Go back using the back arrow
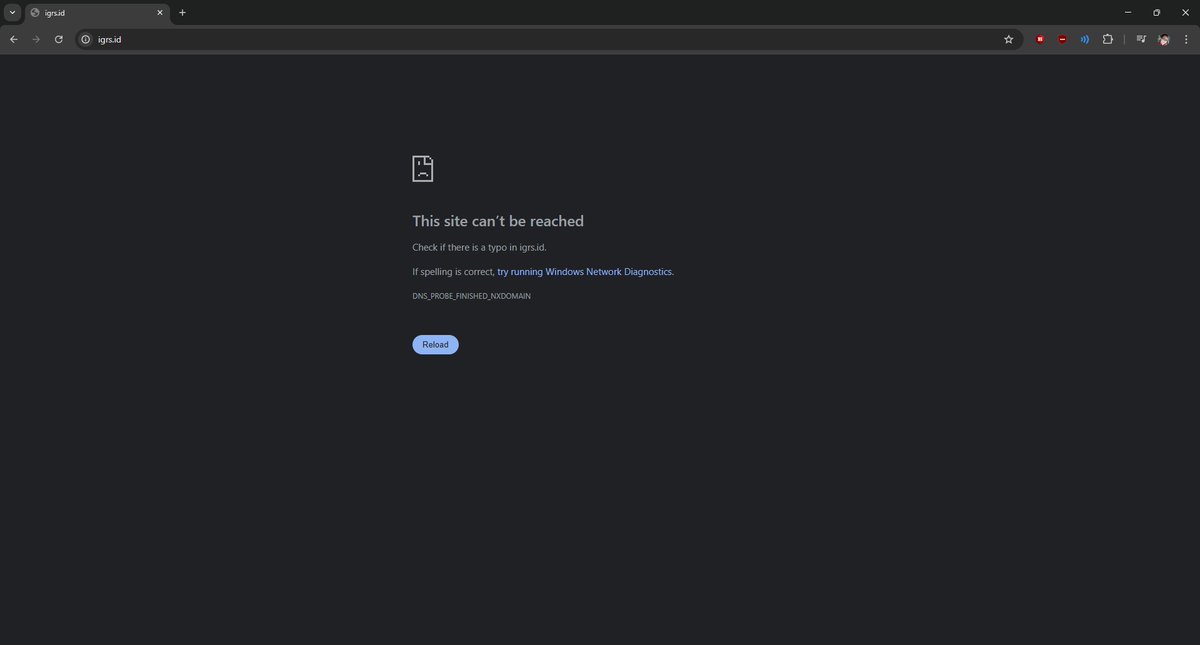The image size is (1200, 645). [x=13, y=39]
